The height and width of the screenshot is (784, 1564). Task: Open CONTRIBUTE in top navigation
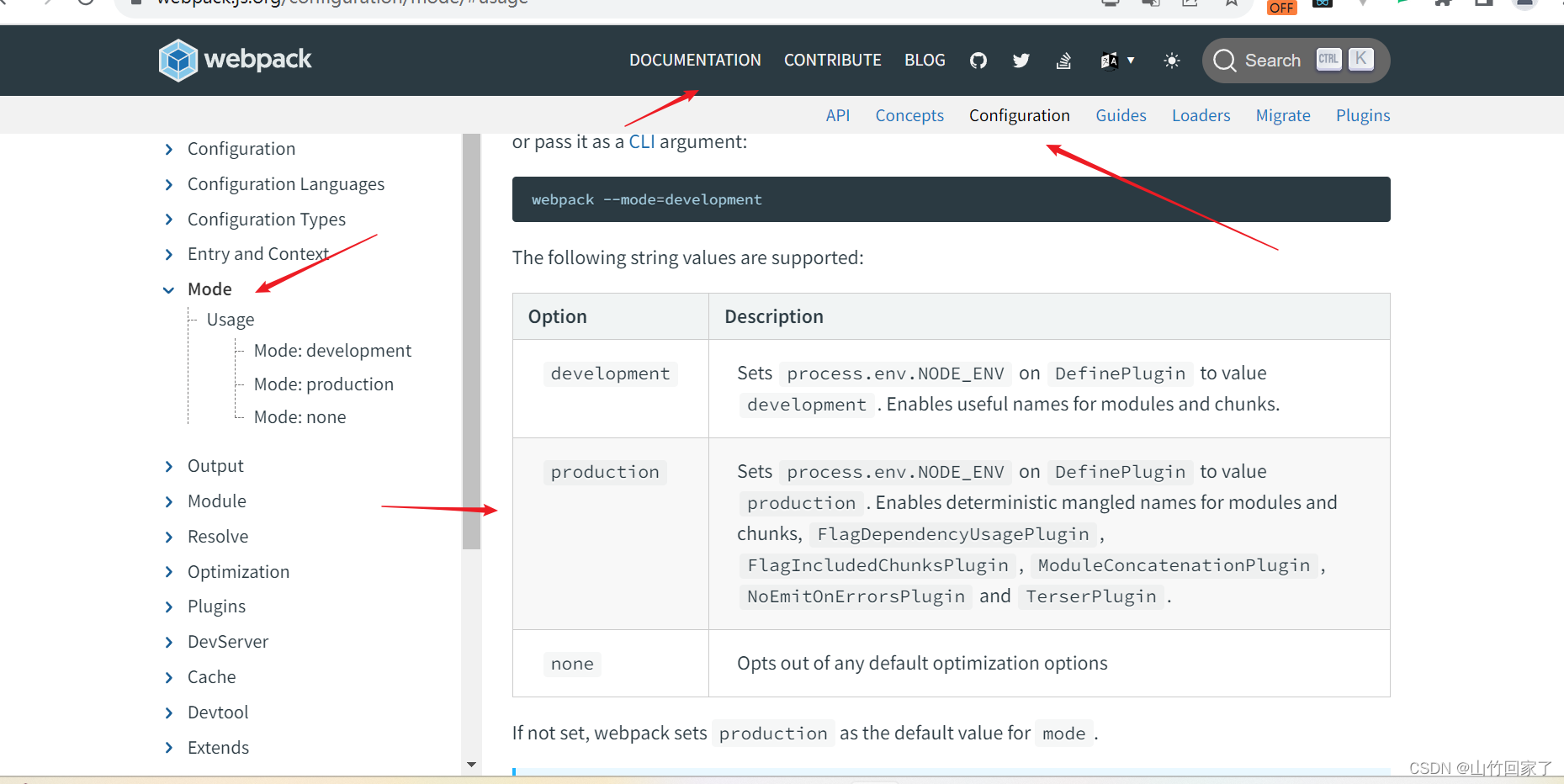tap(833, 61)
